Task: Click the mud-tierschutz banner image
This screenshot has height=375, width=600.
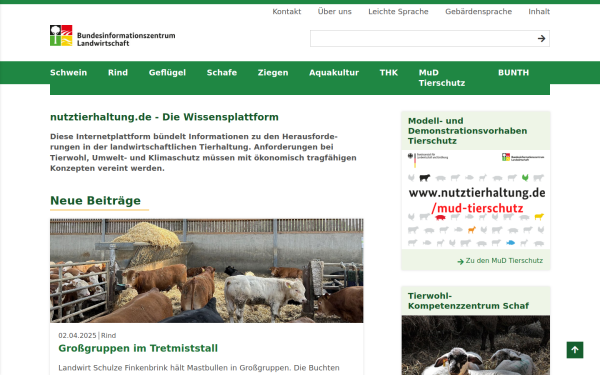Action: 476,200
